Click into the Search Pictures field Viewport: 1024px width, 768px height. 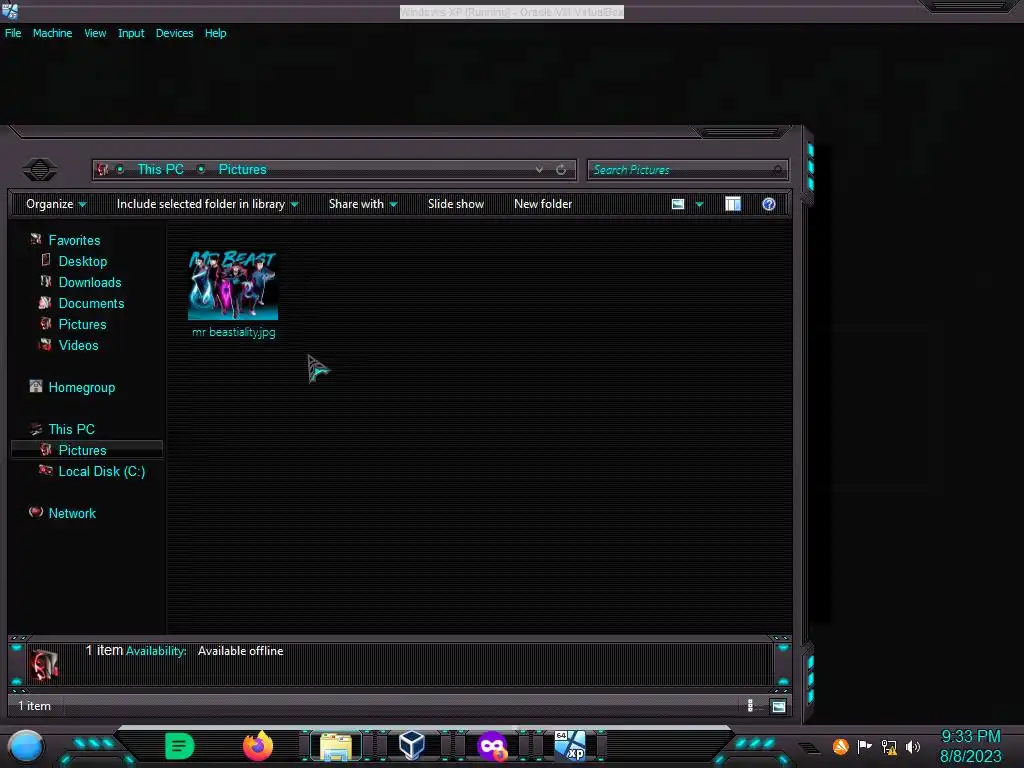coord(688,170)
